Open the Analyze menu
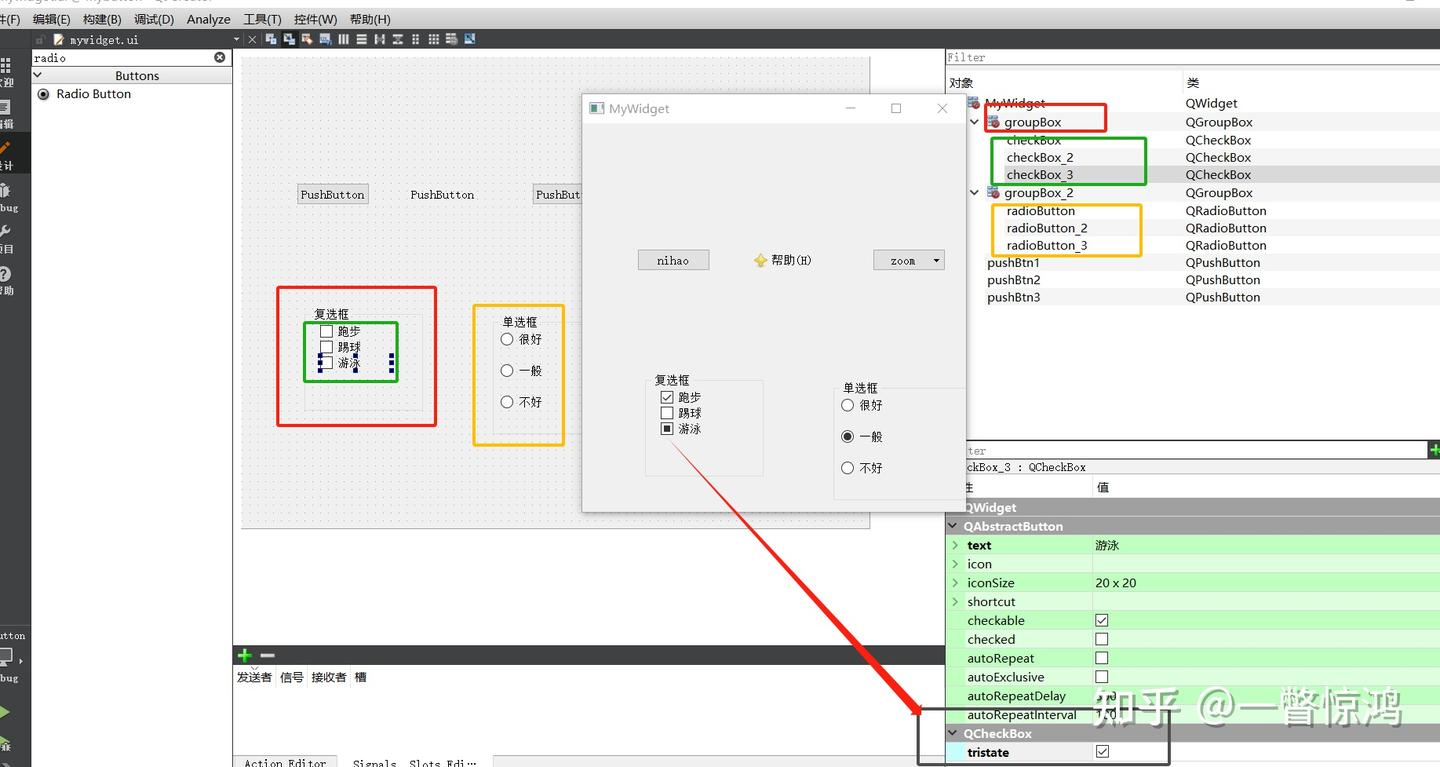Viewport: 1440px width, 767px height. coord(208,19)
